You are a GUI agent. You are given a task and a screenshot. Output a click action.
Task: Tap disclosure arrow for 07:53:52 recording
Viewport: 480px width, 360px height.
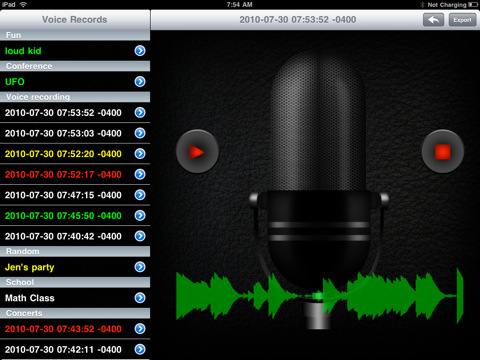(140, 112)
